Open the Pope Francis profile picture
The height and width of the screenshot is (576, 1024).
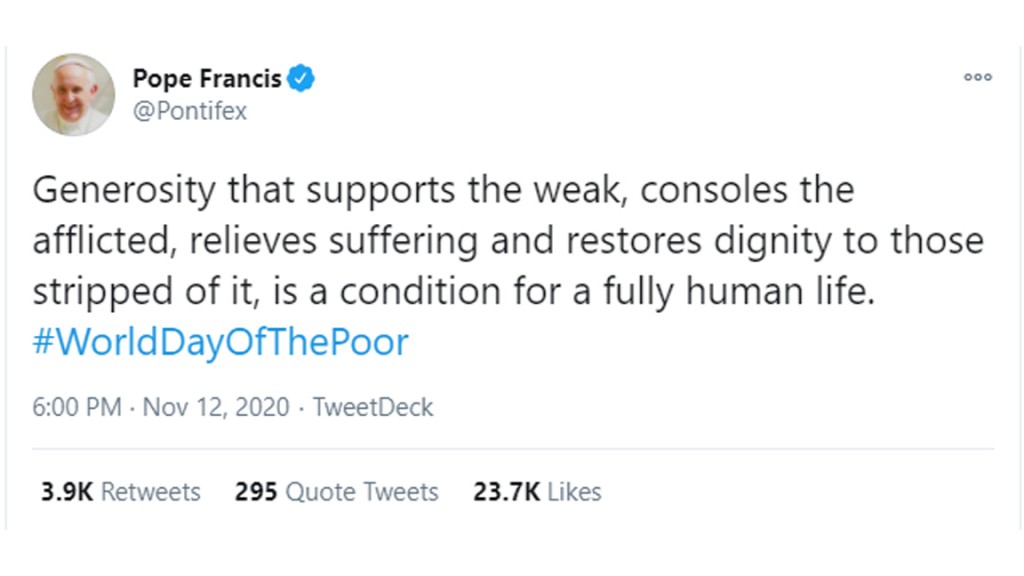(x=73, y=95)
